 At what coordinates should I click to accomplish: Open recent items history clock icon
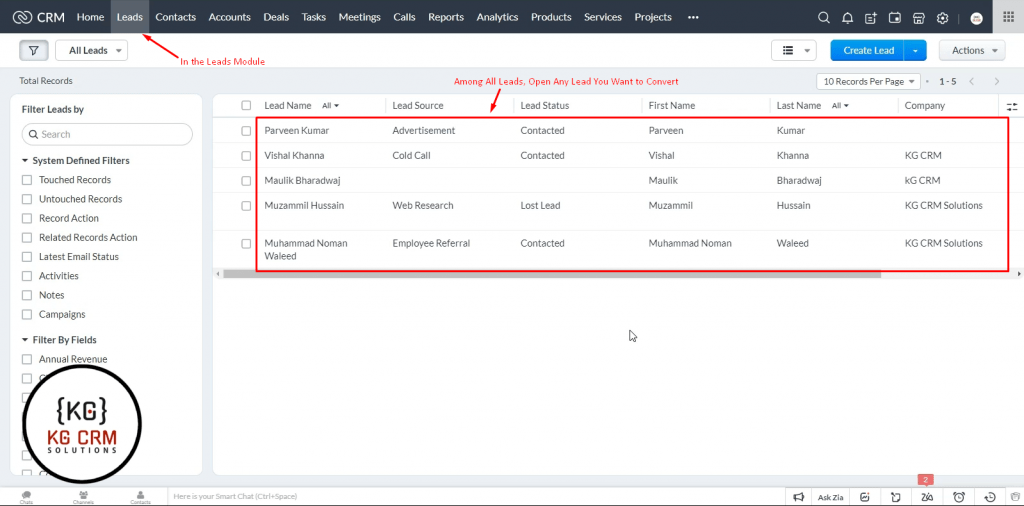(x=990, y=497)
